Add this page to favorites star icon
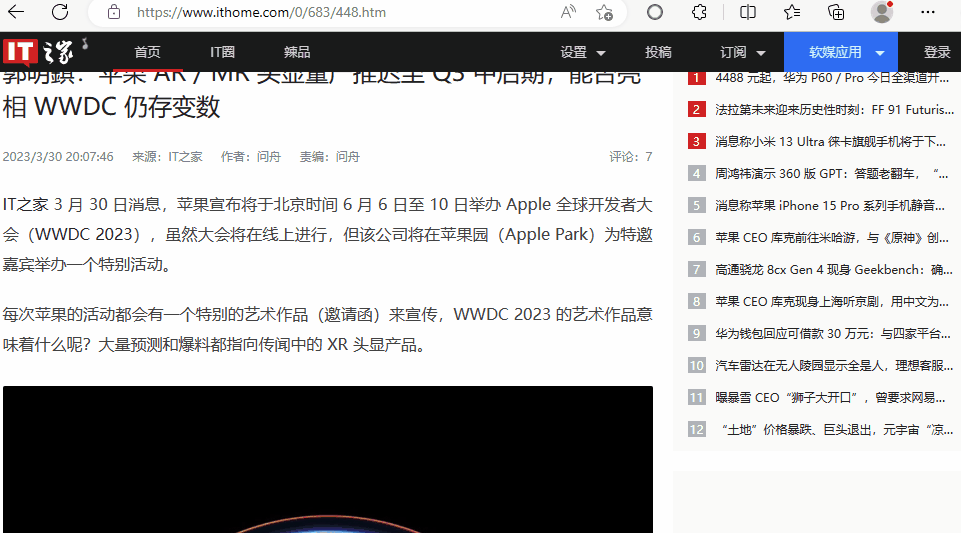The height and width of the screenshot is (533, 961). pos(604,12)
